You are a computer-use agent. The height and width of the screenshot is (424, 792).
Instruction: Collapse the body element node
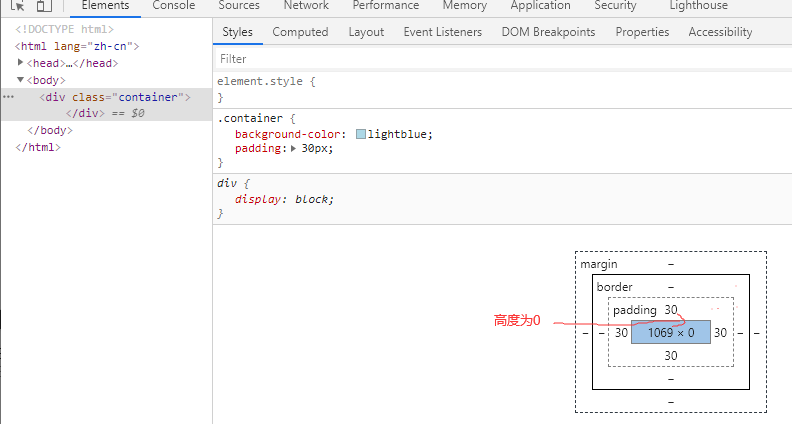[21, 79]
